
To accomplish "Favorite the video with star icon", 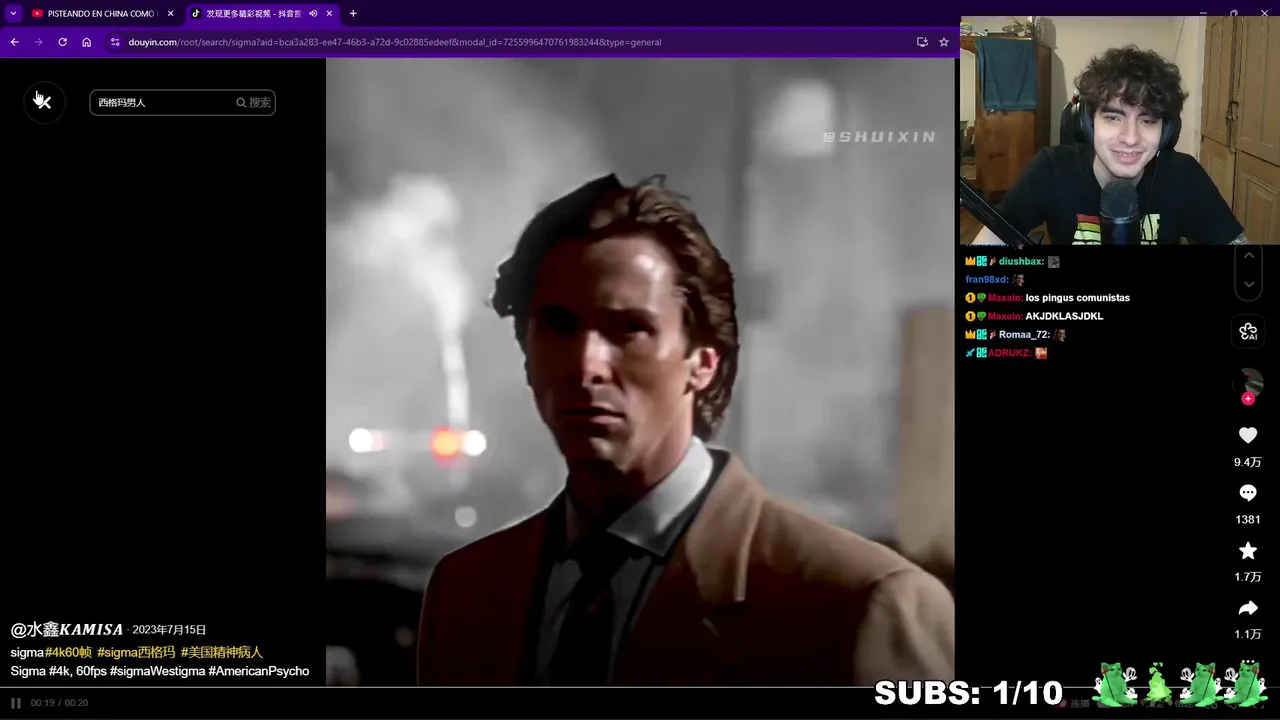I will point(1248,551).
